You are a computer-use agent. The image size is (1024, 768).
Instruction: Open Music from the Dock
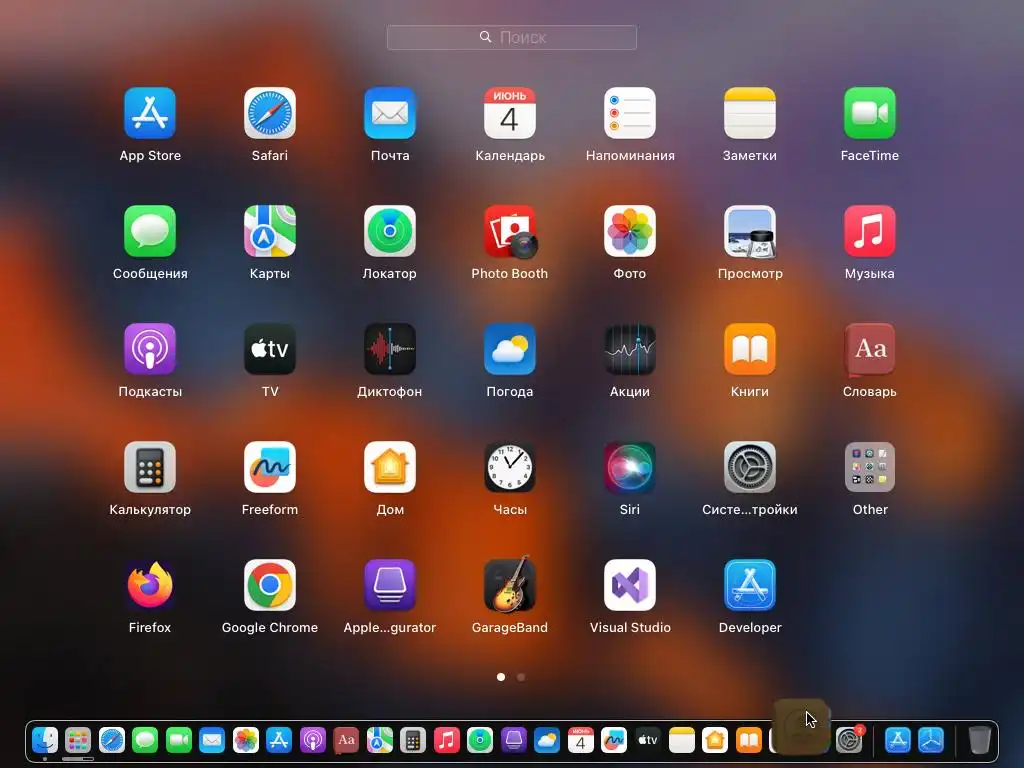click(447, 741)
